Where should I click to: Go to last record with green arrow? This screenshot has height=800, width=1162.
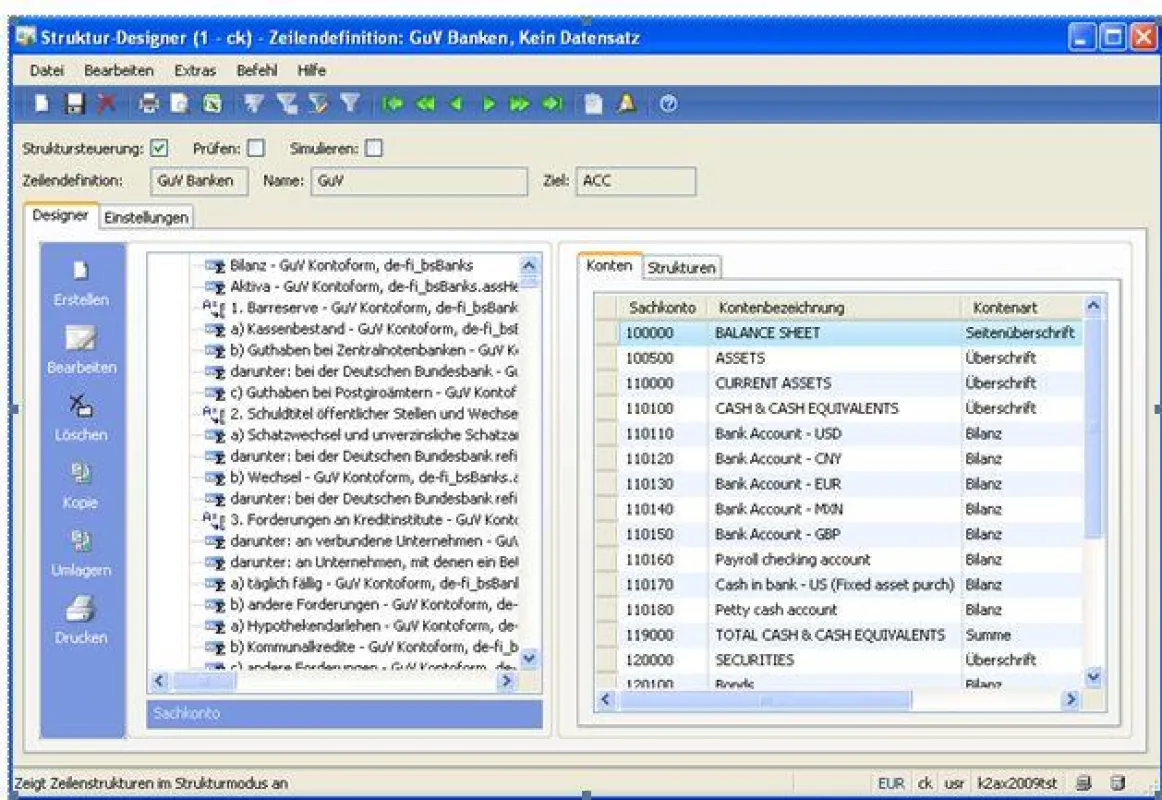552,104
